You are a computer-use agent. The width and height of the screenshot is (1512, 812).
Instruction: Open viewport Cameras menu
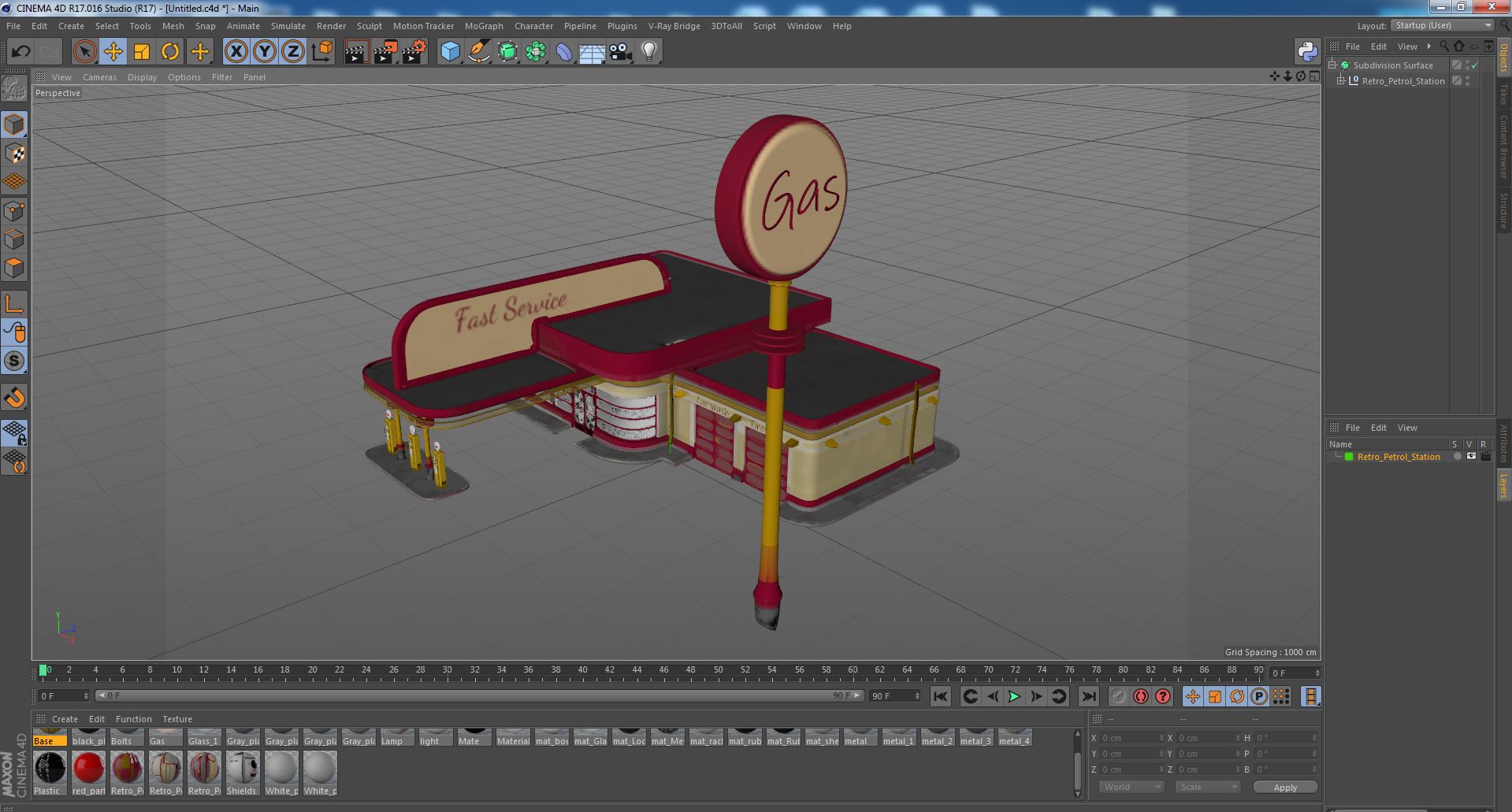99,77
